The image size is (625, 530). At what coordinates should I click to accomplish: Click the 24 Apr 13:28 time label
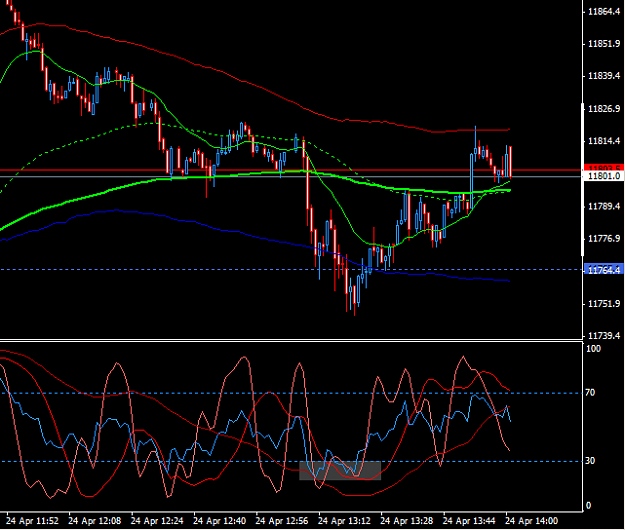[407, 521]
